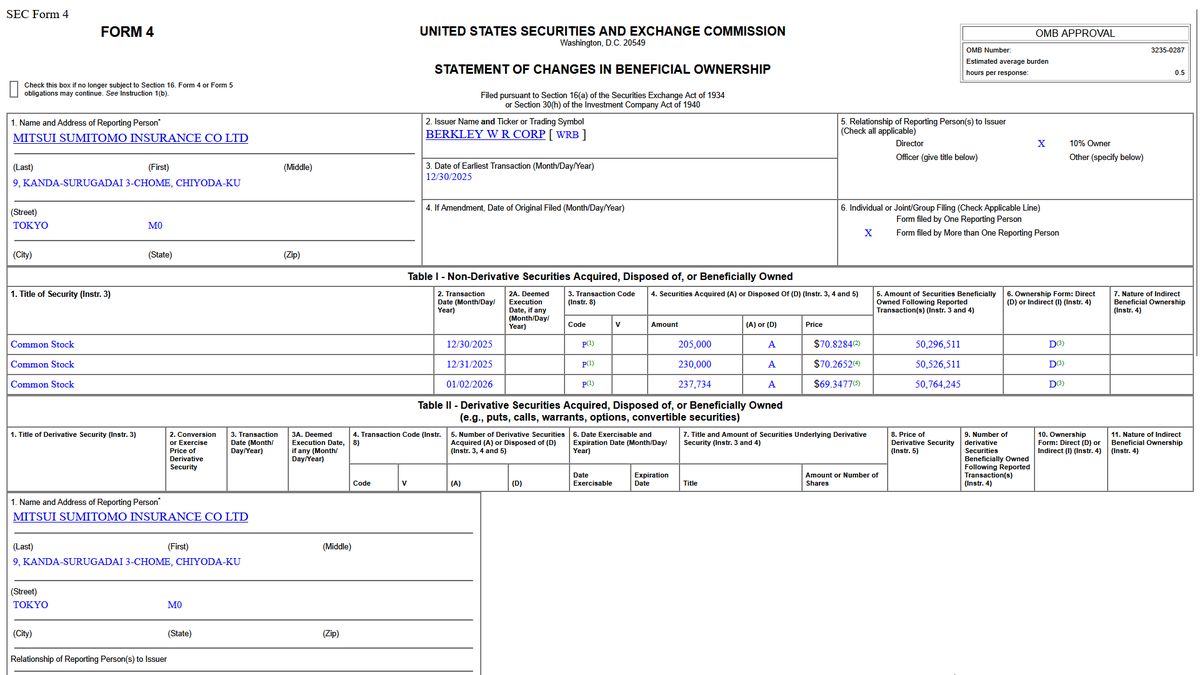Image resolution: width=1200 pixels, height=675 pixels.
Task: Click the WRB ticker symbol link
Action: (x=566, y=134)
